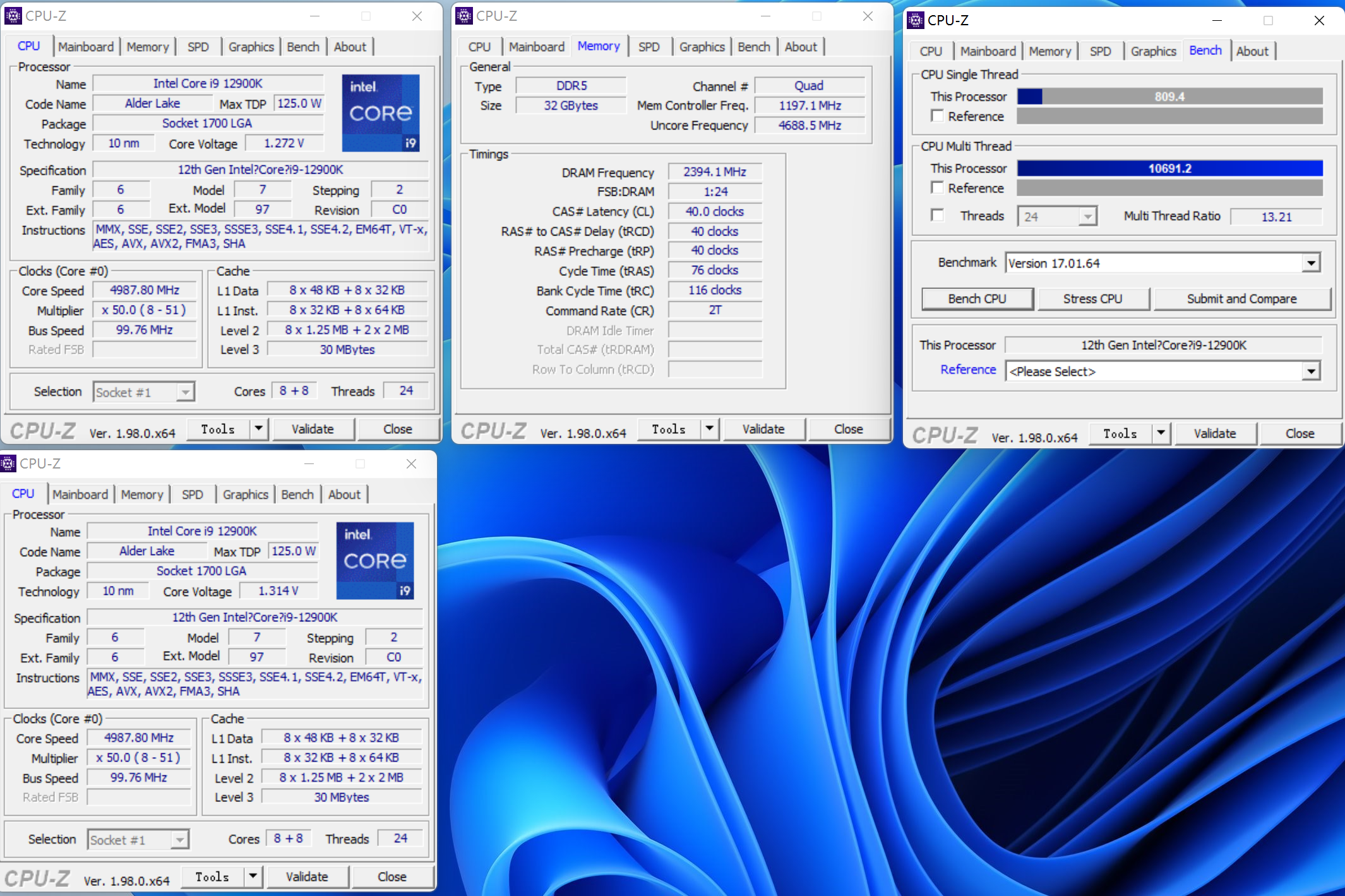Image resolution: width=1345 pixels, height=896 pixels.
Task: Click the Intel Core i9 logo in top-left window
Action: pos(380,113)
